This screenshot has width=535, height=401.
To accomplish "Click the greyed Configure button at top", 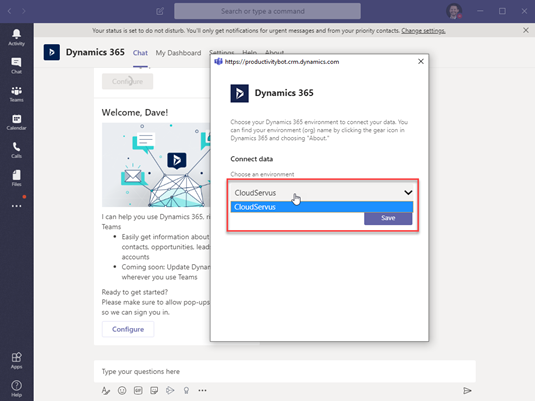I will coord(127,82).
